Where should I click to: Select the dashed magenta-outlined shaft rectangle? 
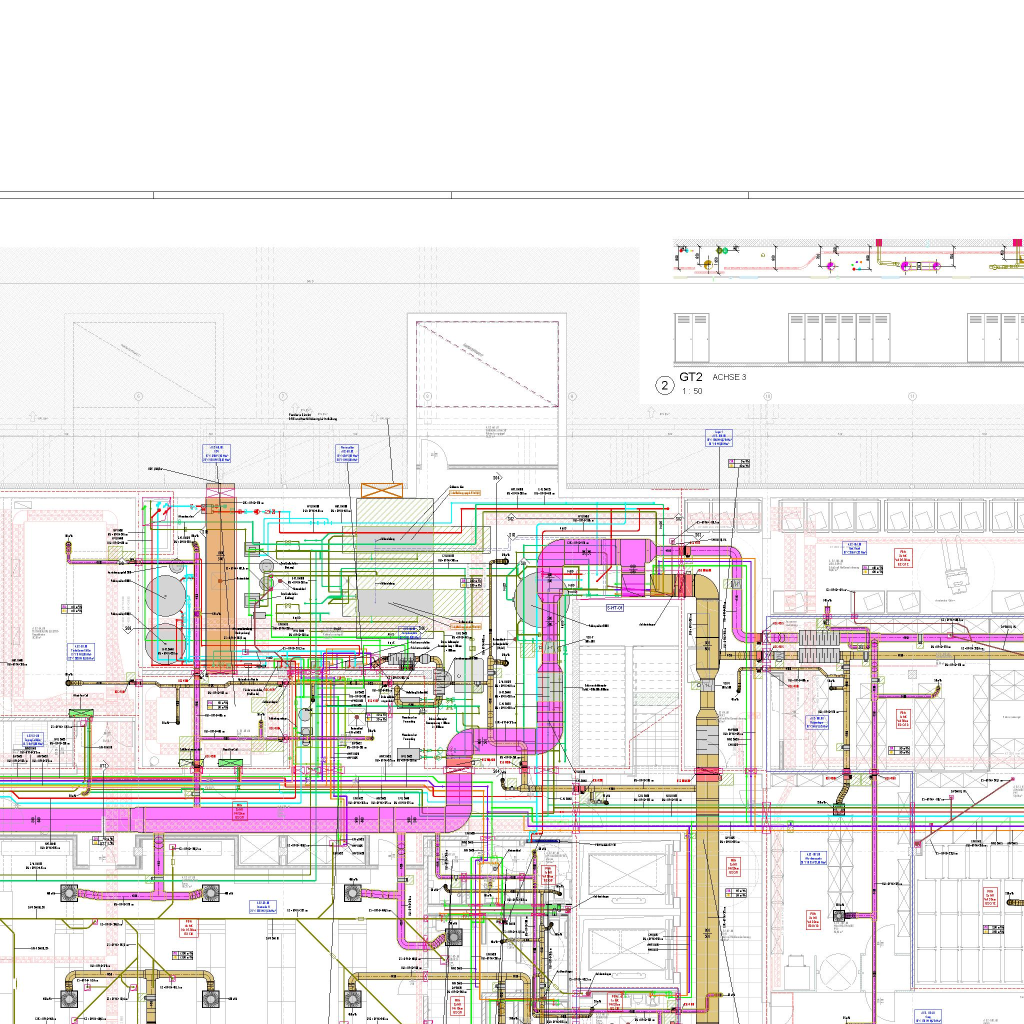click(487, 364)
